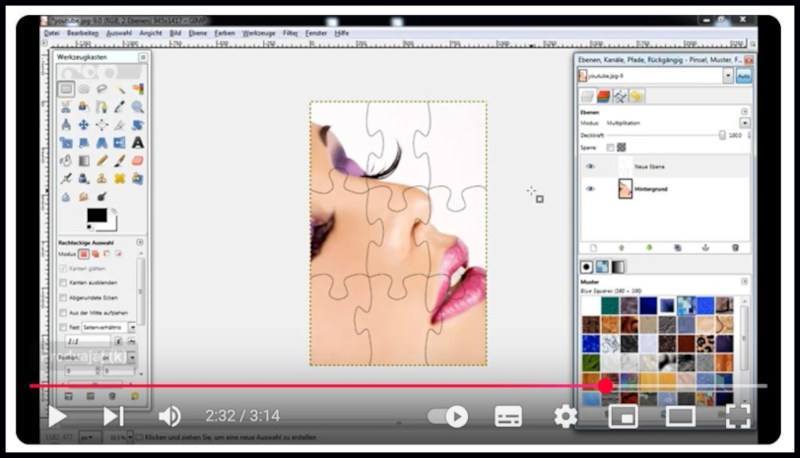The height and width of the screenshot is (458, 800).
Task: Open the Seitenverhältnis dropdown
Action: pyautogui.click(x=132, y=327)
